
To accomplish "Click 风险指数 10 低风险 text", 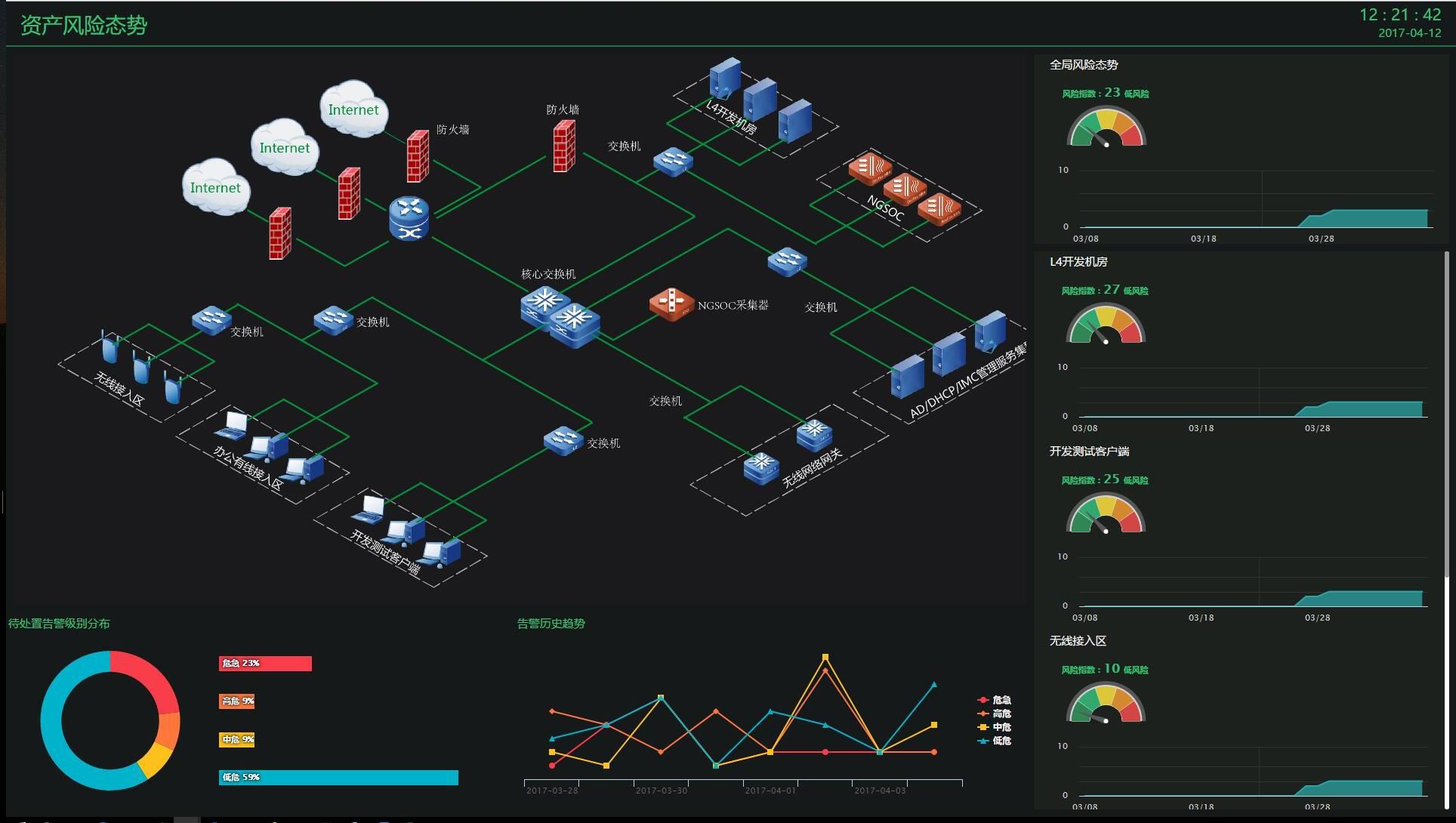I will coord(1105,669).
